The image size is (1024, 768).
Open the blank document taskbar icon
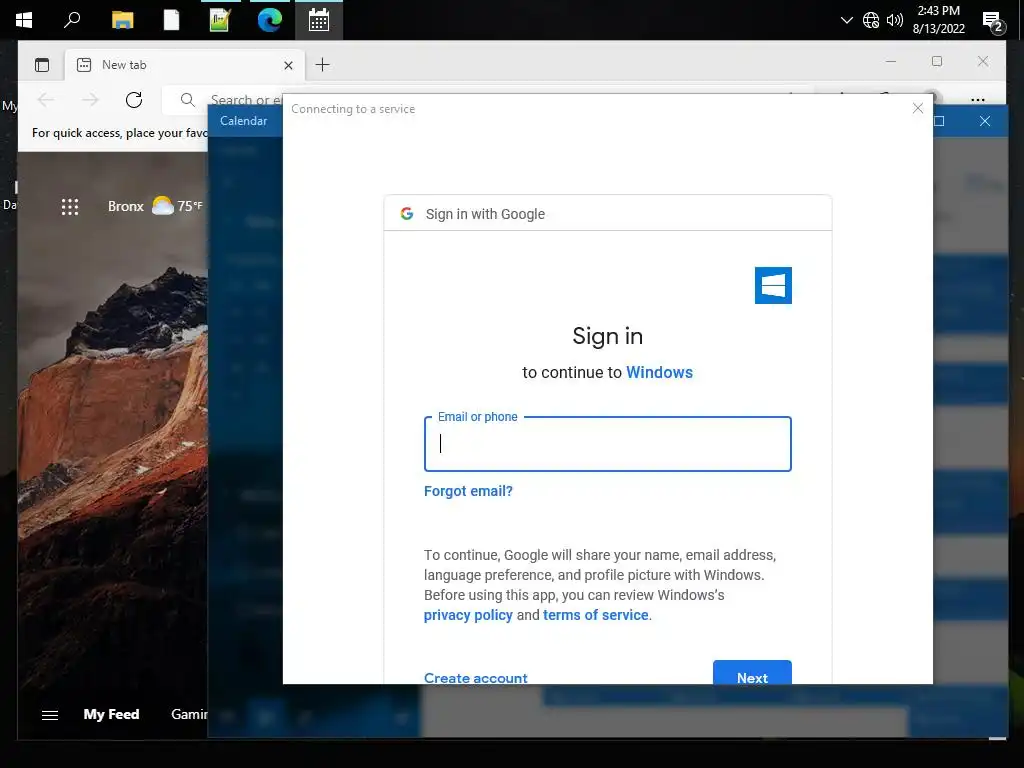[x=171, y=20]
